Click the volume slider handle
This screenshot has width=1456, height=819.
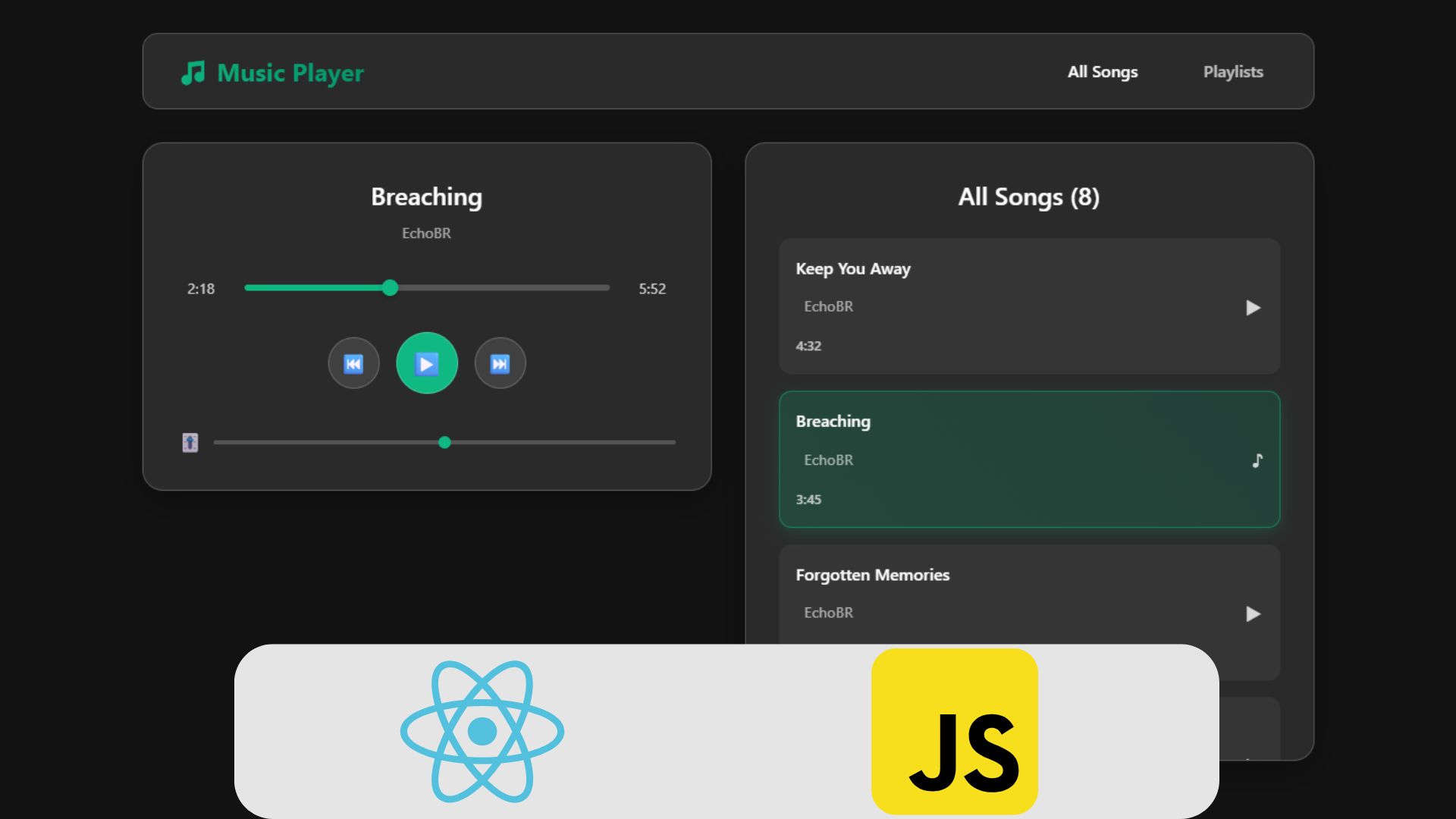pyautogui.click(x=445, y=442)
